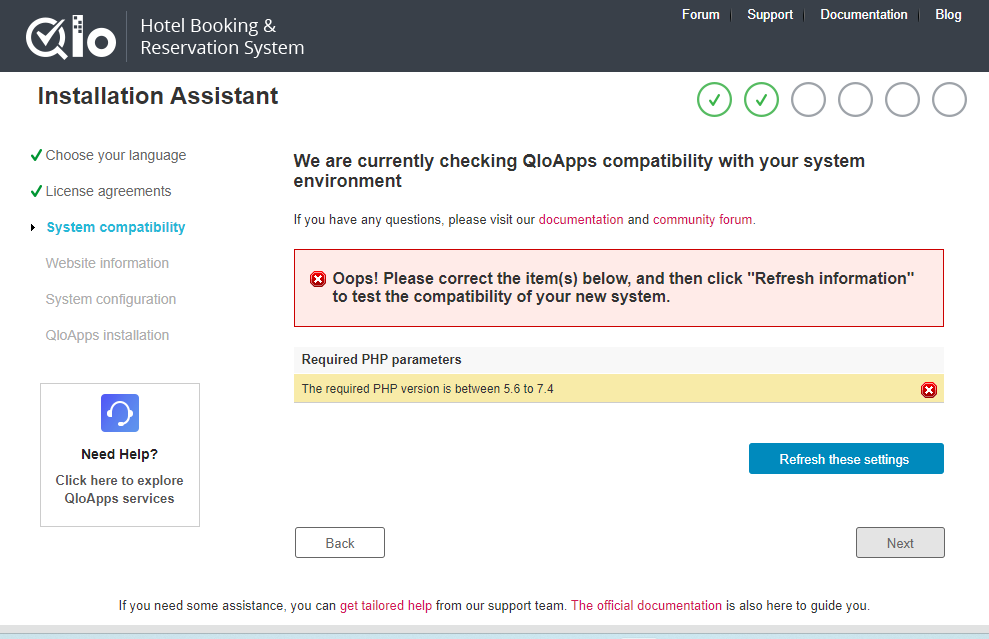Open the Support link in header
The image size is (989, 639).
coord(770,15)
